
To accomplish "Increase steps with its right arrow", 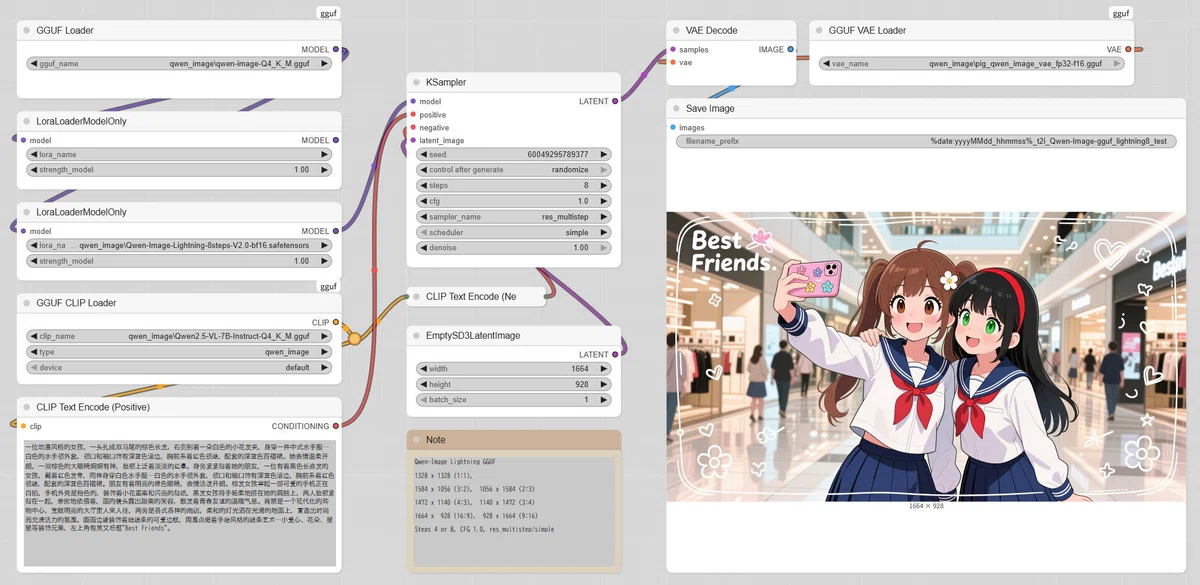I will tap(604, 186).
